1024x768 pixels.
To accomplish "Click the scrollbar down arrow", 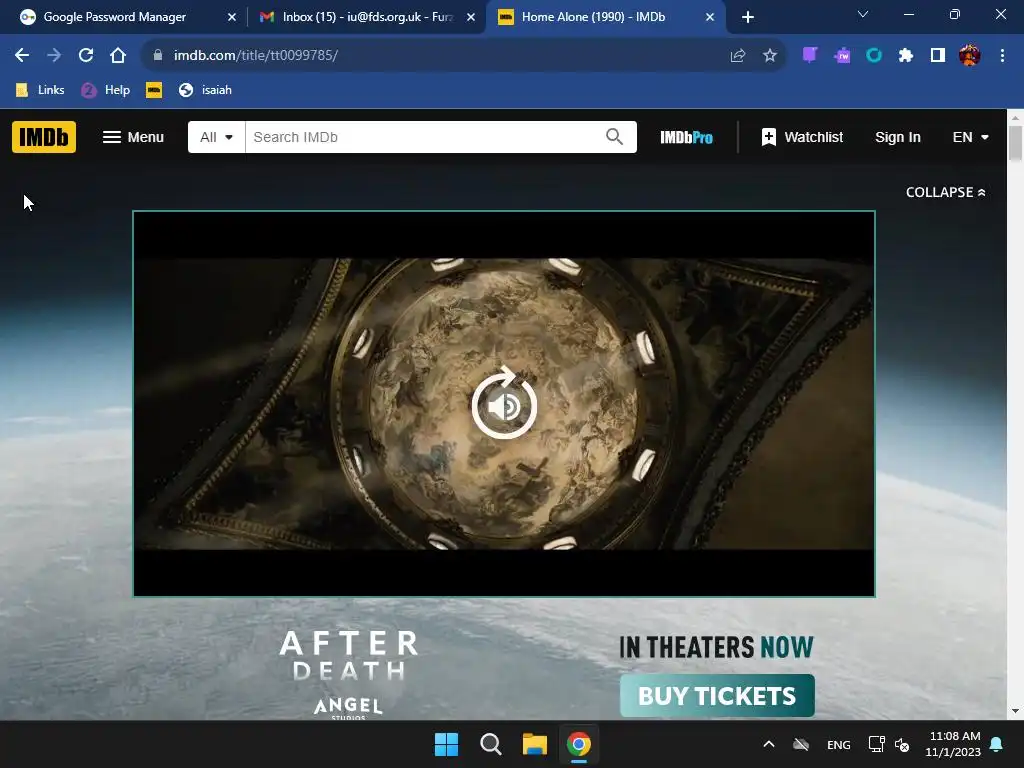I will point(1016,711).
